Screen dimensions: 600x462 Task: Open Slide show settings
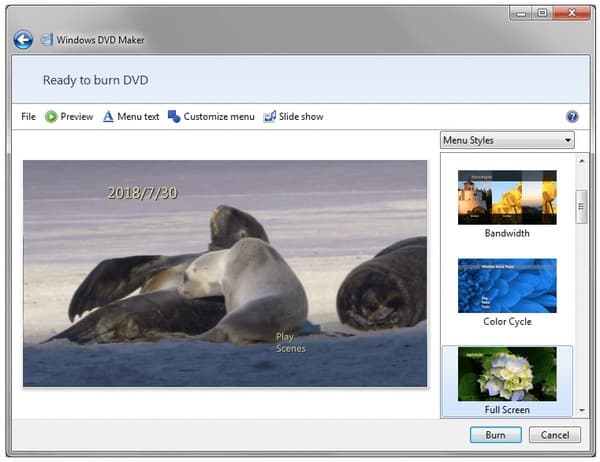pyautogui.click(x=301, y=116)
